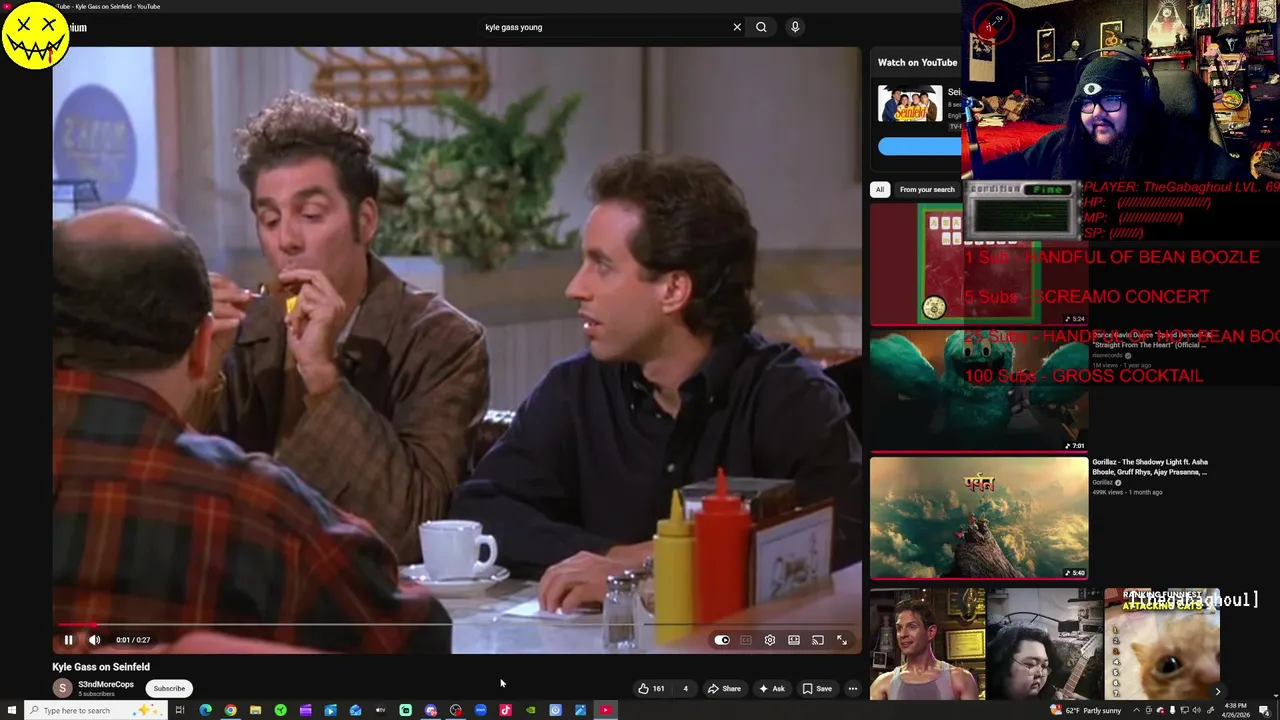Select the 'All' filter chip

[880, 189]
